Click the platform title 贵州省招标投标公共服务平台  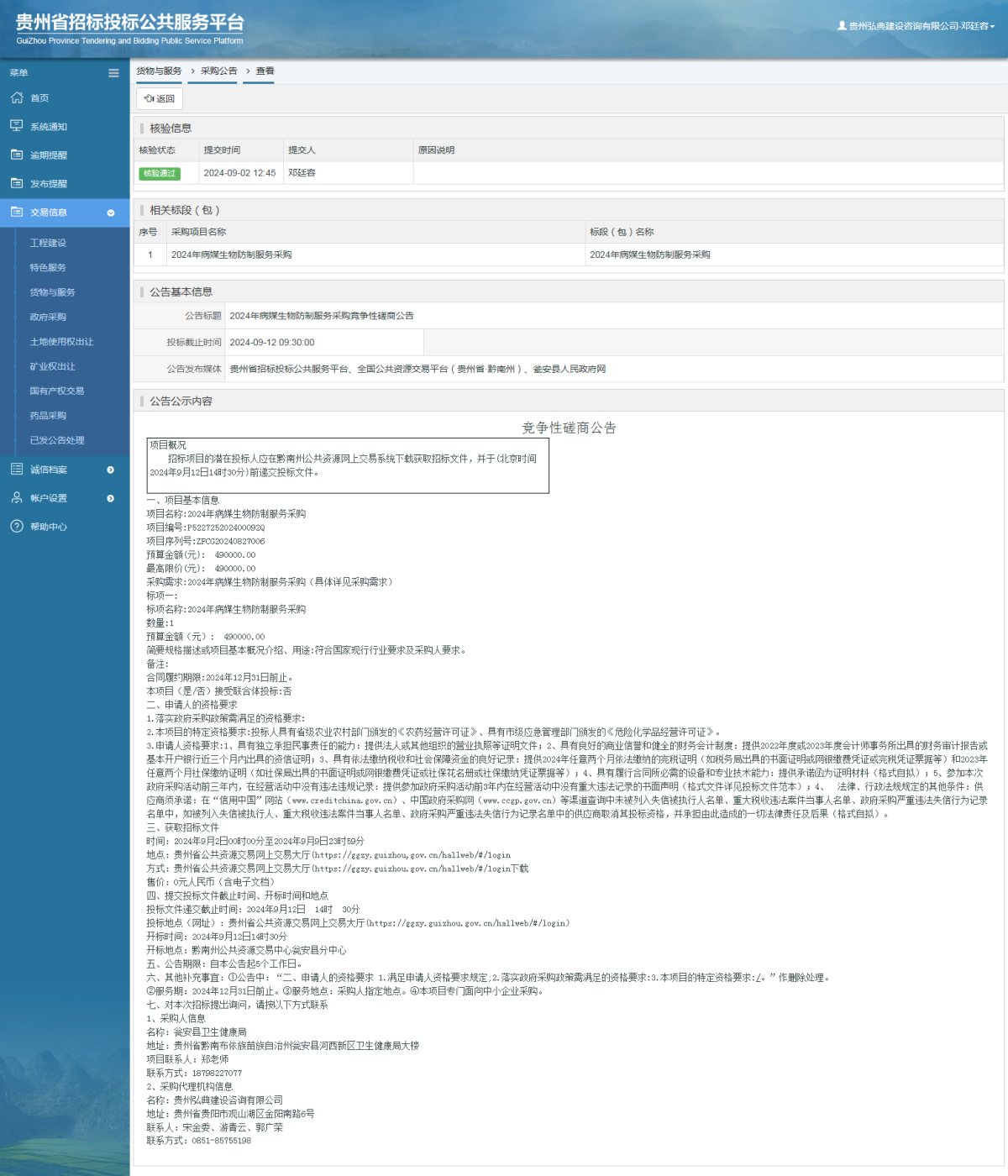[130, 23]
